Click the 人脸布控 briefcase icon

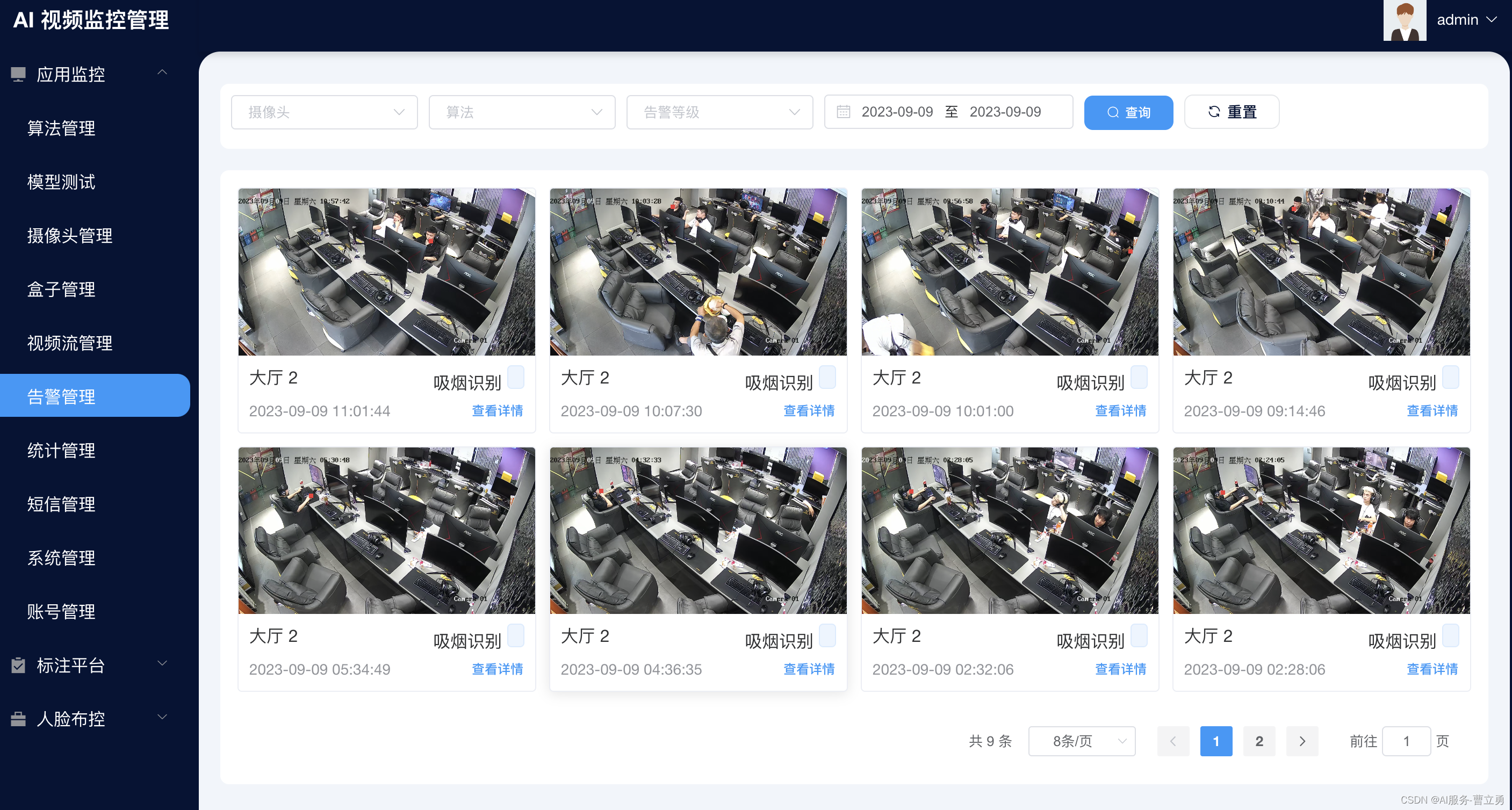[18, 719]
